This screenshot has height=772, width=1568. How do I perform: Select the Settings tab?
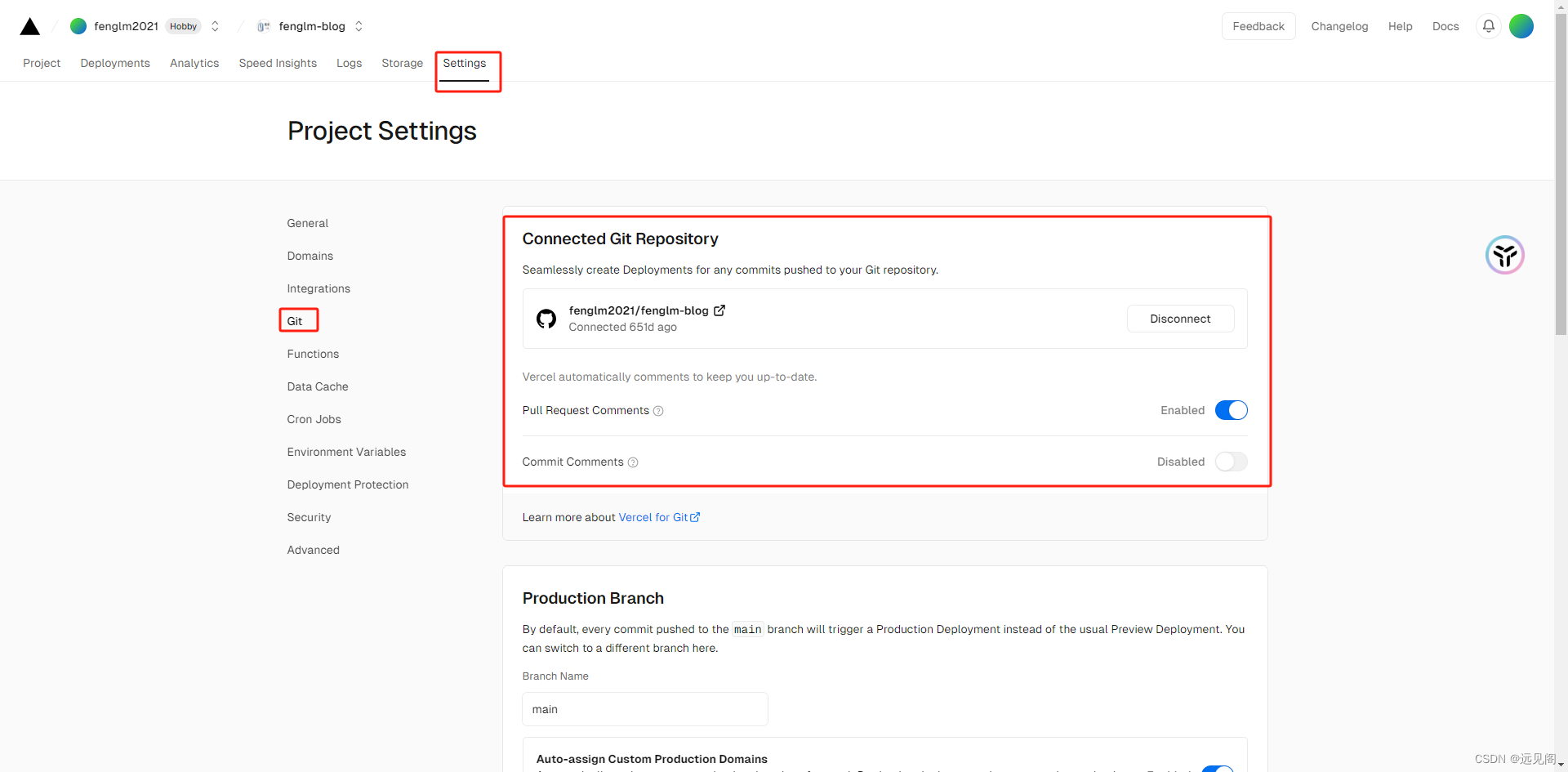[465, 63]
